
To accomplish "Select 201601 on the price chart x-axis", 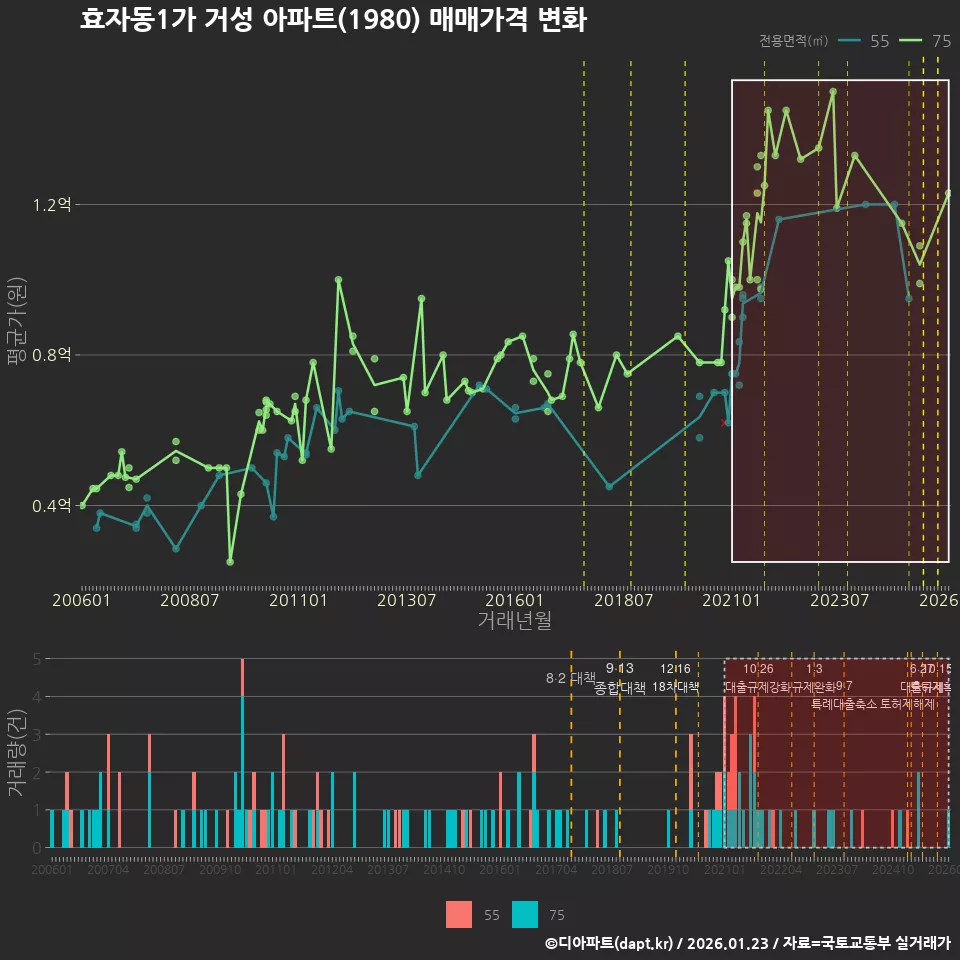I will [514, 600].
